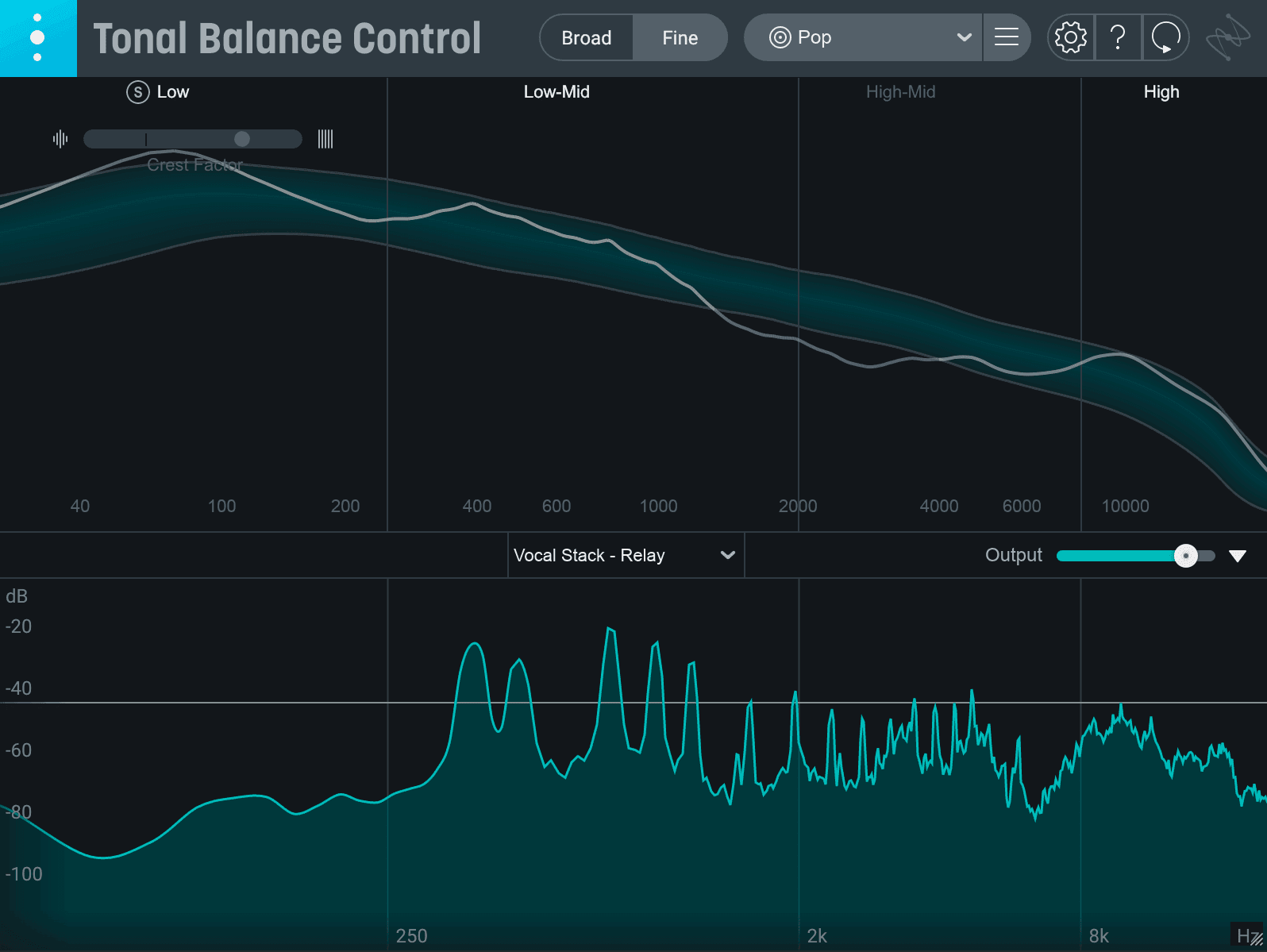
Task: Click the Crest Factor slider handle
Action: click(242, 139)
